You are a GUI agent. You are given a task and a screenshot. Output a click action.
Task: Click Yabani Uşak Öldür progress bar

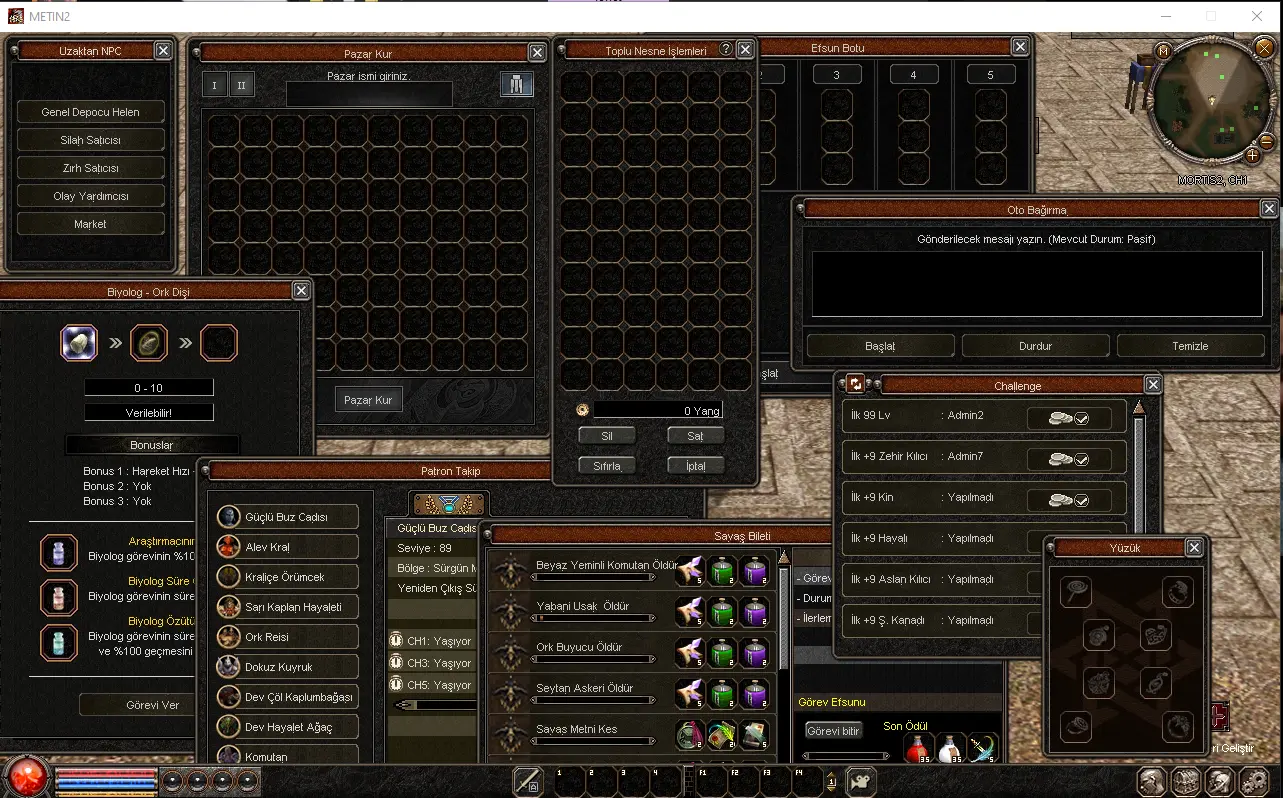coord(592,619)
